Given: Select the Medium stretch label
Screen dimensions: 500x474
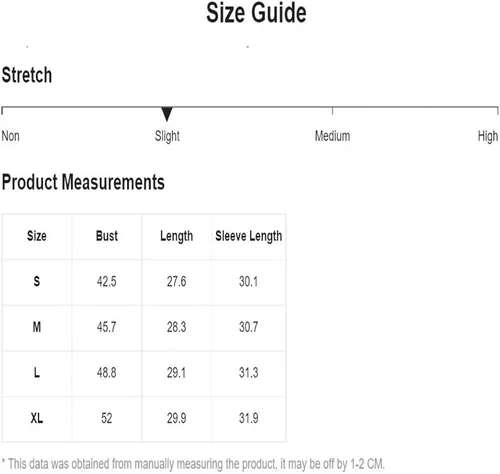Looking at the screenshot, I should pyautogui.click(x=332, y=136).
